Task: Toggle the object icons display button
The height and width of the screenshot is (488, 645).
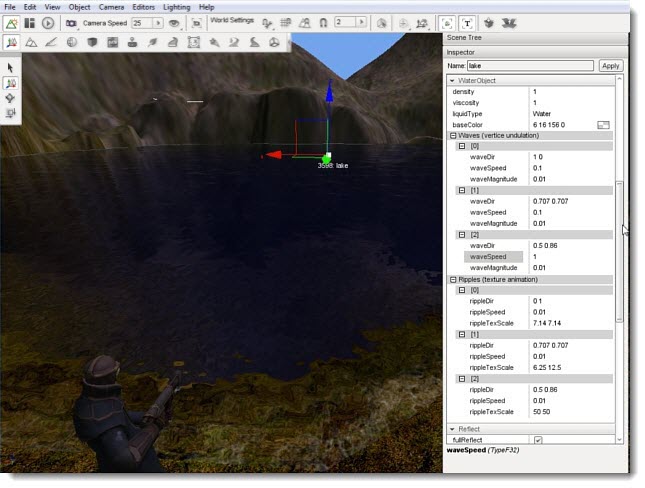Action: (447, 23)
